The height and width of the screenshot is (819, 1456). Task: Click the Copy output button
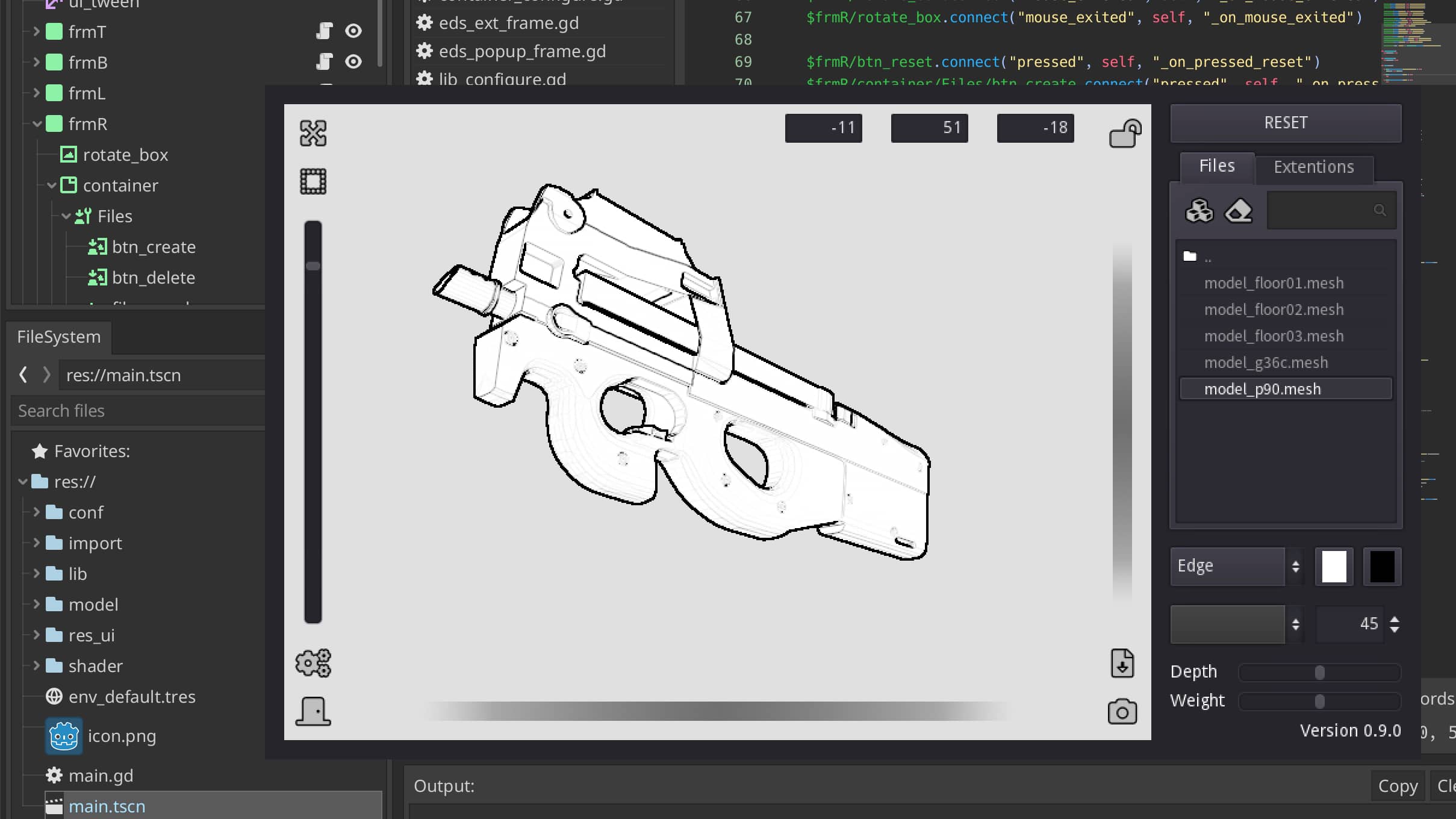[1397, 786]
